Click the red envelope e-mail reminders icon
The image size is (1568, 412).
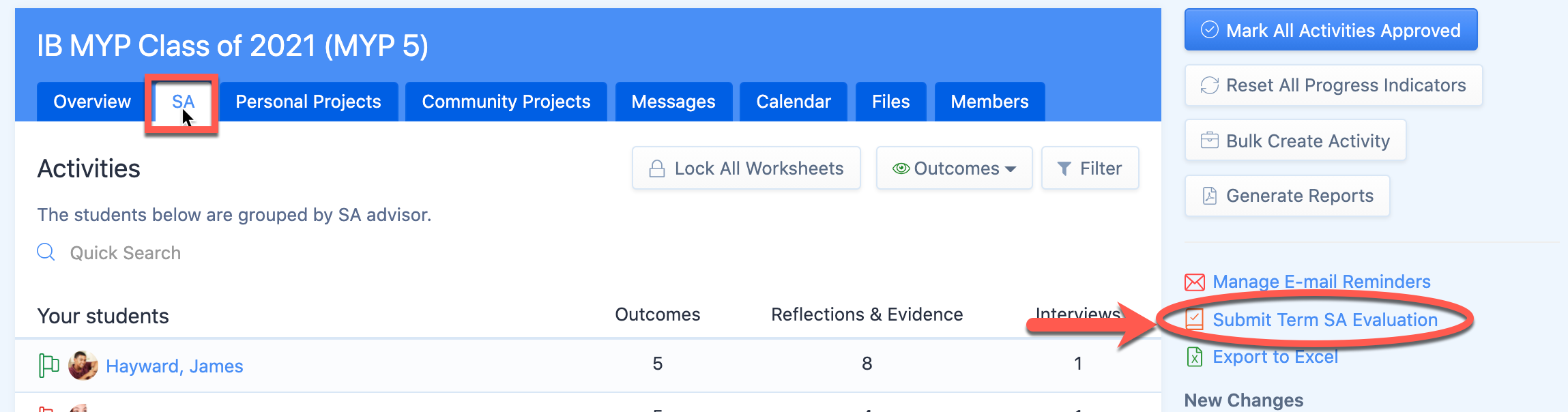pyautogui.click(x=1195, y=282)
